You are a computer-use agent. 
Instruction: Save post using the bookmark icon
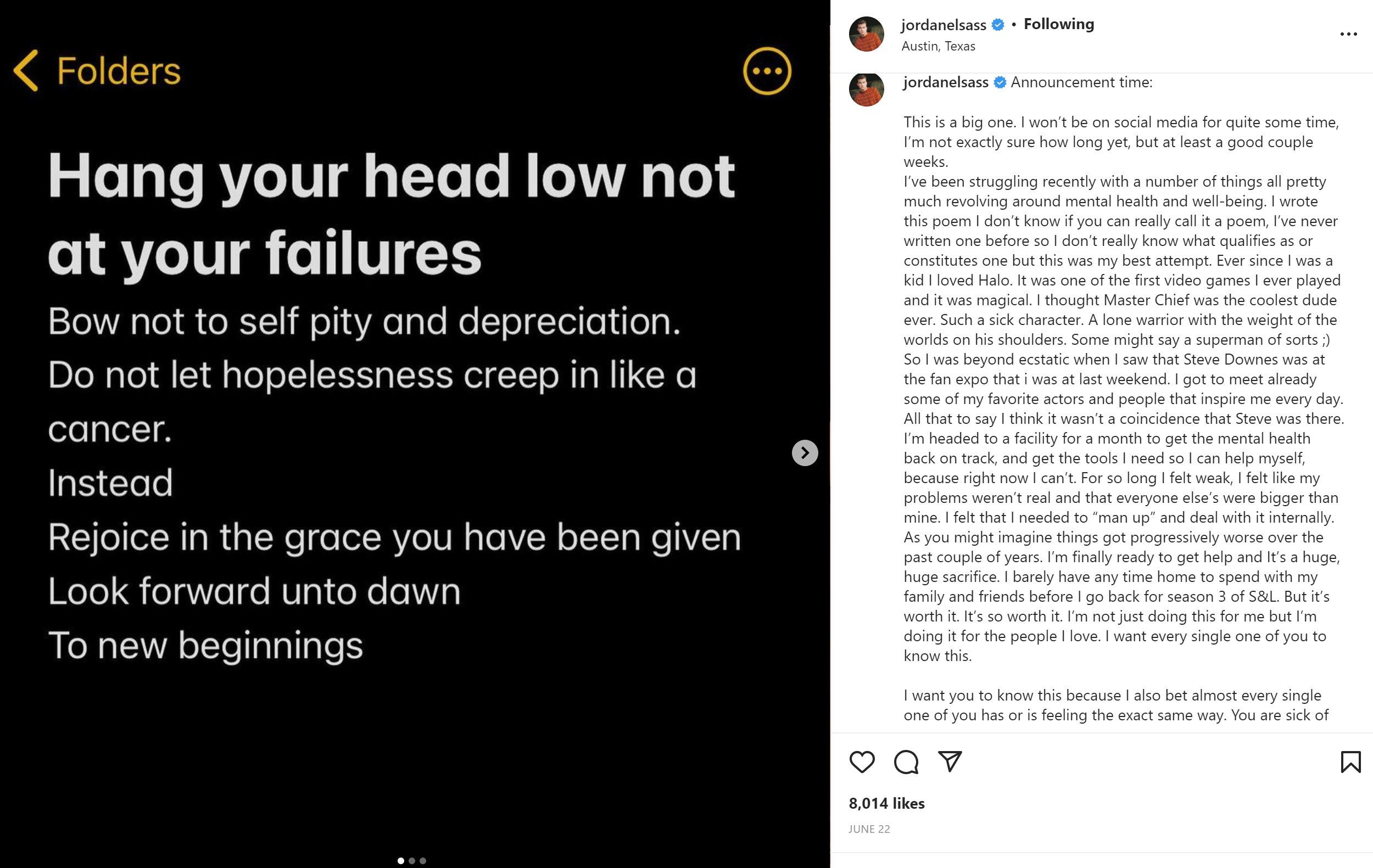click(1351, 762)
